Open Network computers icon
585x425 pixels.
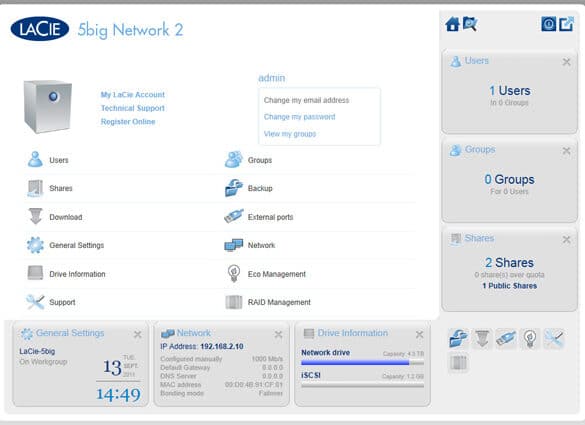click(234, 245)
